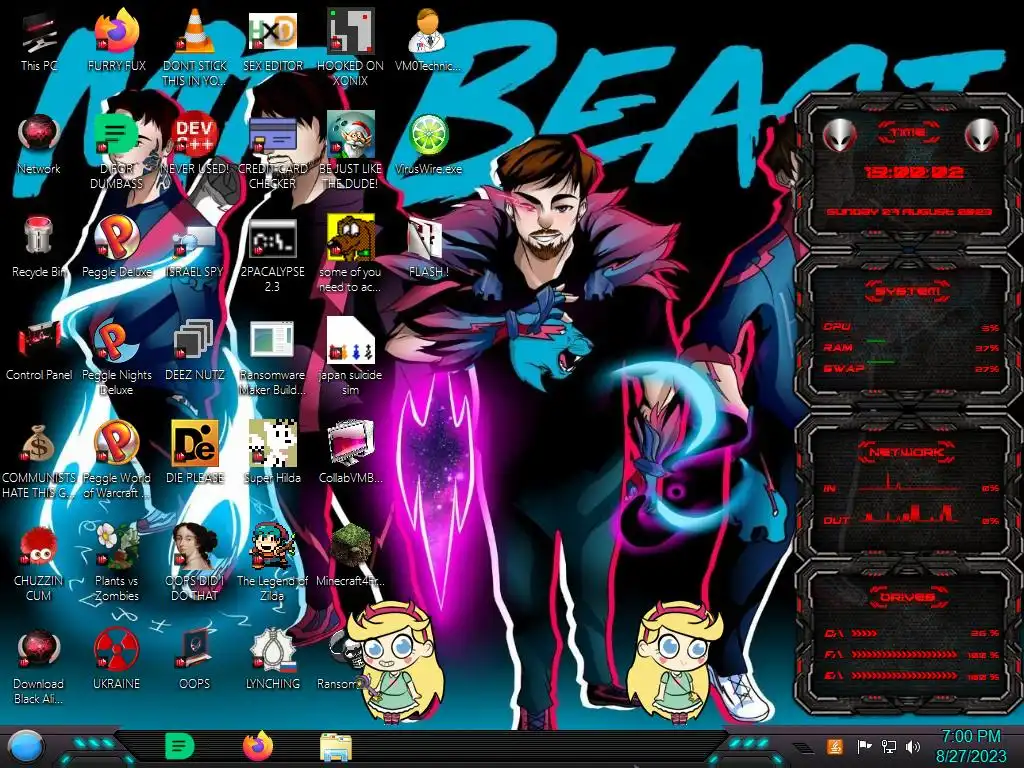Click the network OUT traffic graph
The image size is (1024, 768).
(910, 513)
